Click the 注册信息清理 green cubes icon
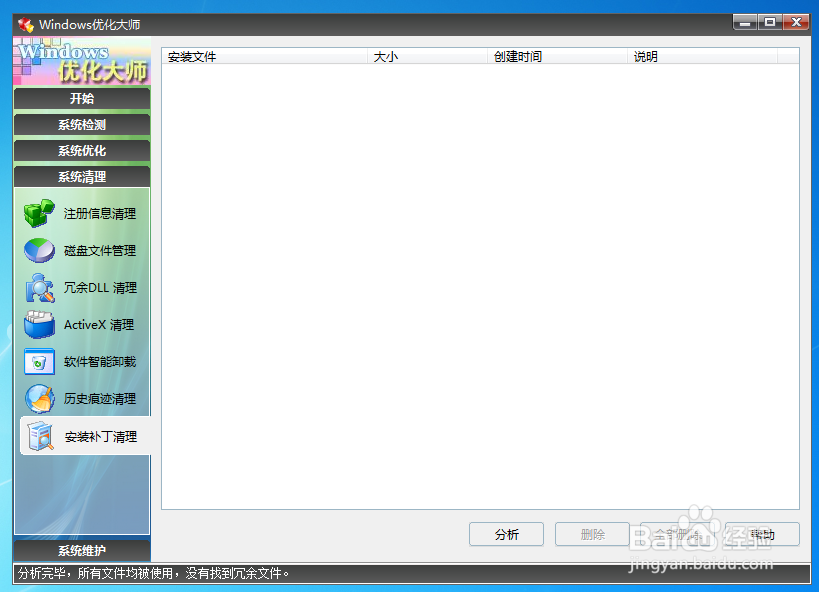Viewport: 819px width, 592px height. (x=39, y=213)
